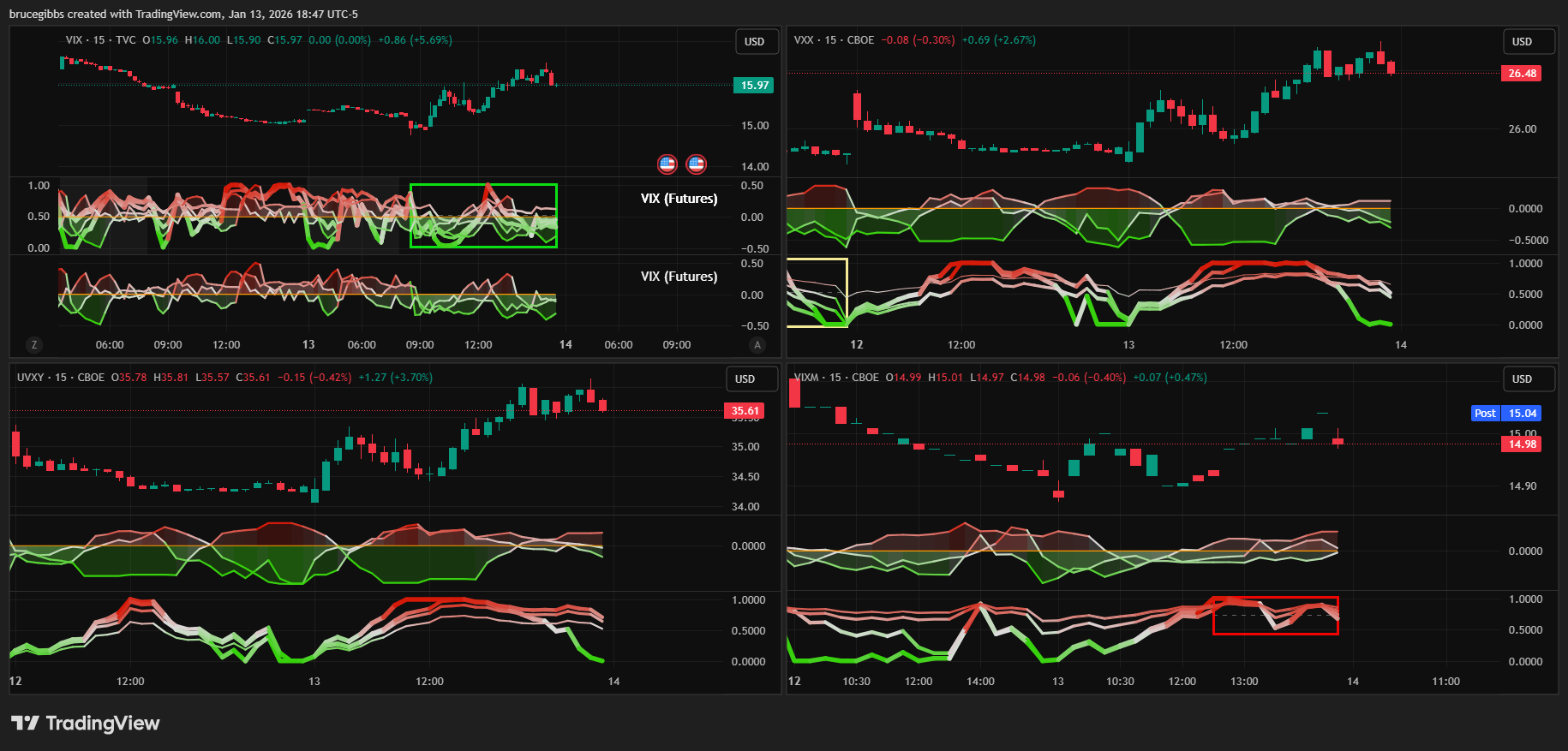Select the VIX · 15 · TVC symbol title
This screenshot has width=1568, height=751.
[100, 40]
